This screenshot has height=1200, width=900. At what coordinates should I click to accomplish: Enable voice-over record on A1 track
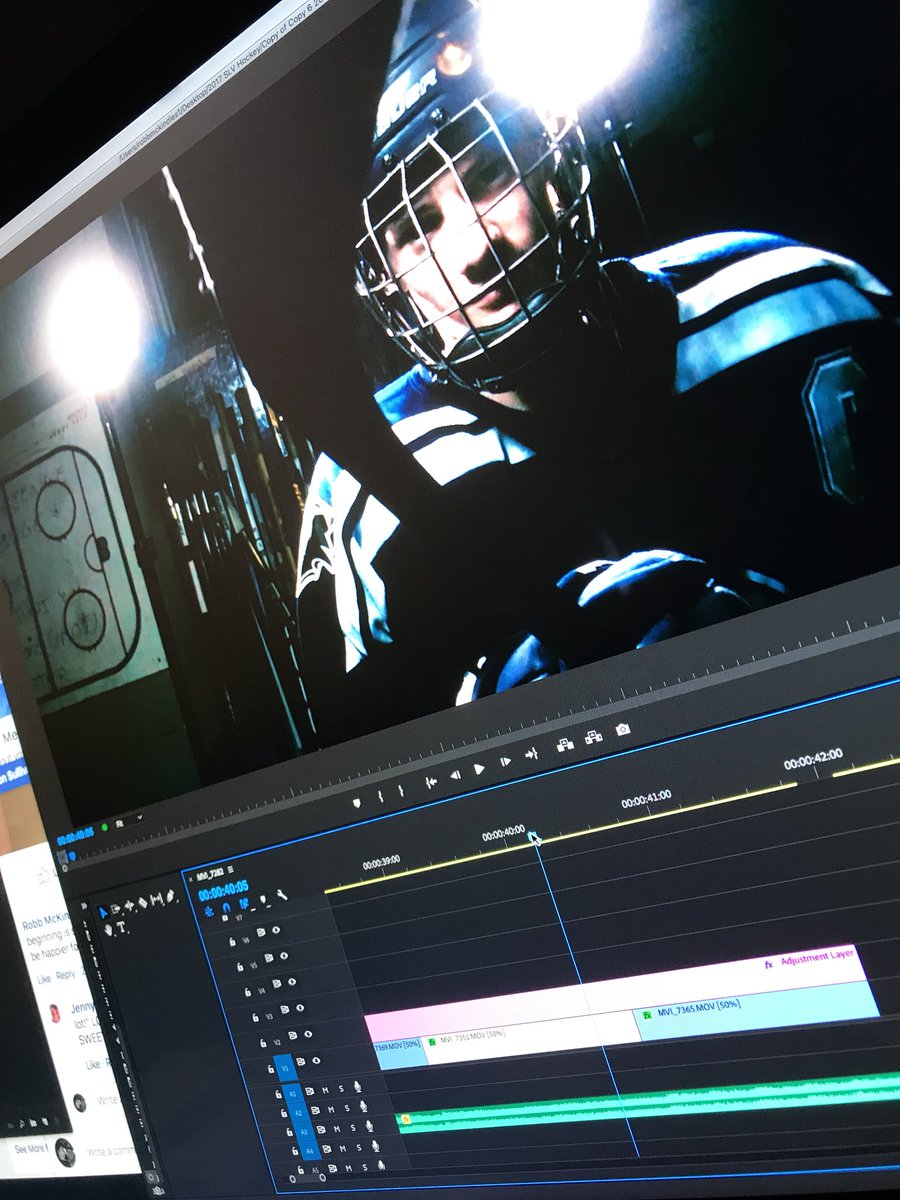[x=357, y=1086]
